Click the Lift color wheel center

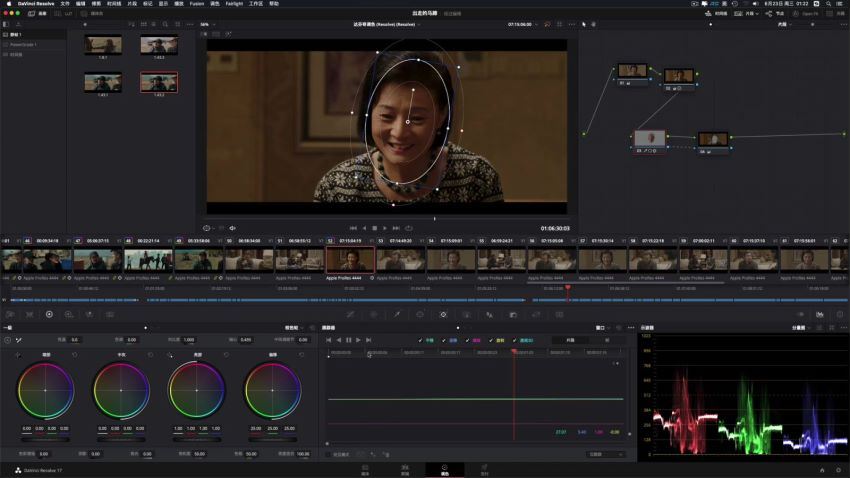click(46, 390)
